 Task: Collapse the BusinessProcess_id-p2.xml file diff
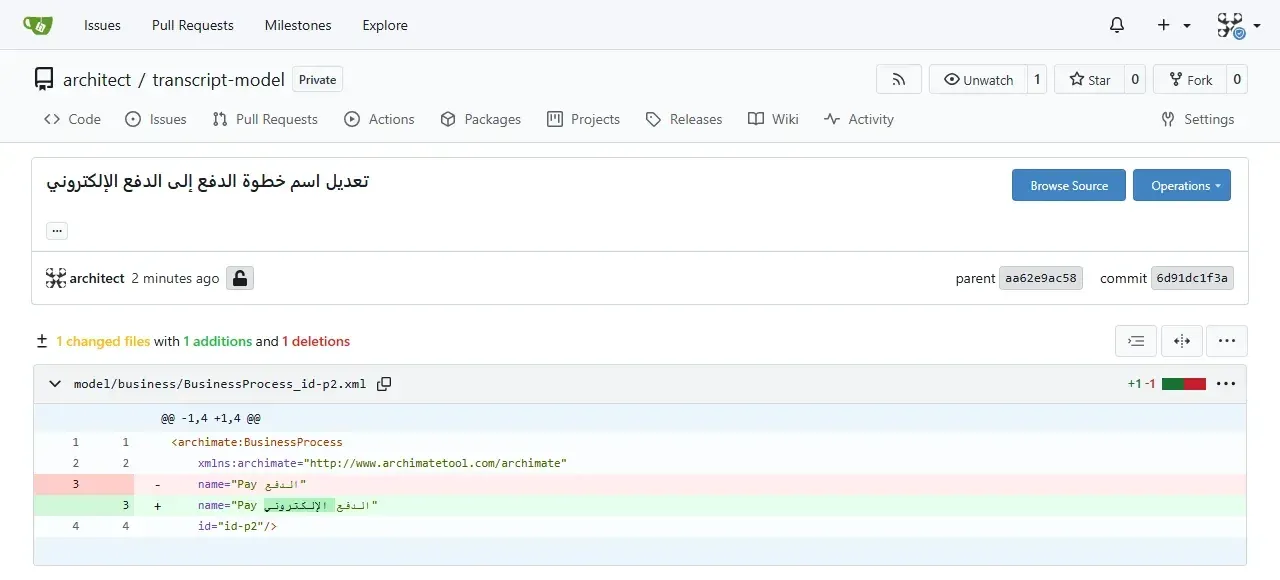53,384
